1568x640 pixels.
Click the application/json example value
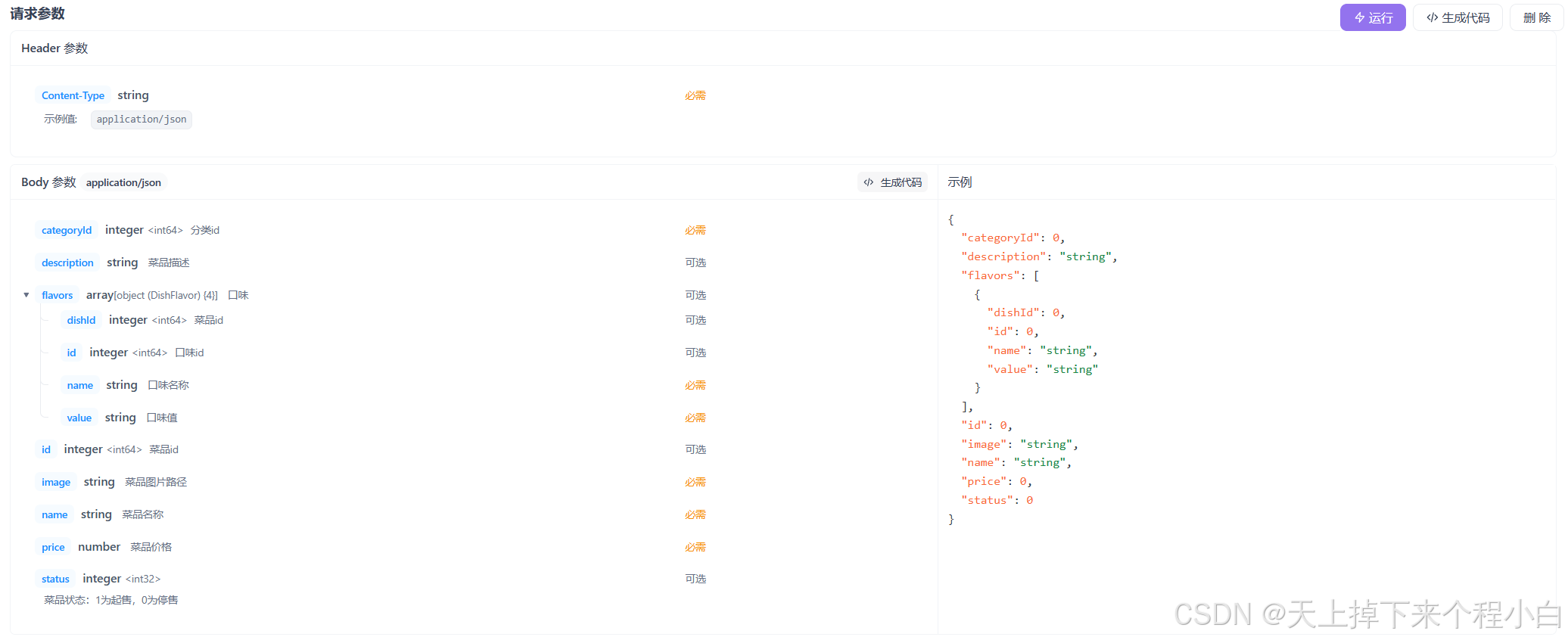[x=142, y=120]
